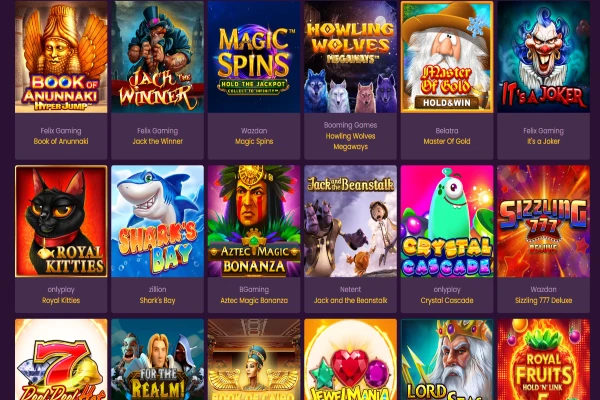Choose the Royal Kitties black cat thumbnail
Viewport: 600px width, 400px height.
point(61,221)
